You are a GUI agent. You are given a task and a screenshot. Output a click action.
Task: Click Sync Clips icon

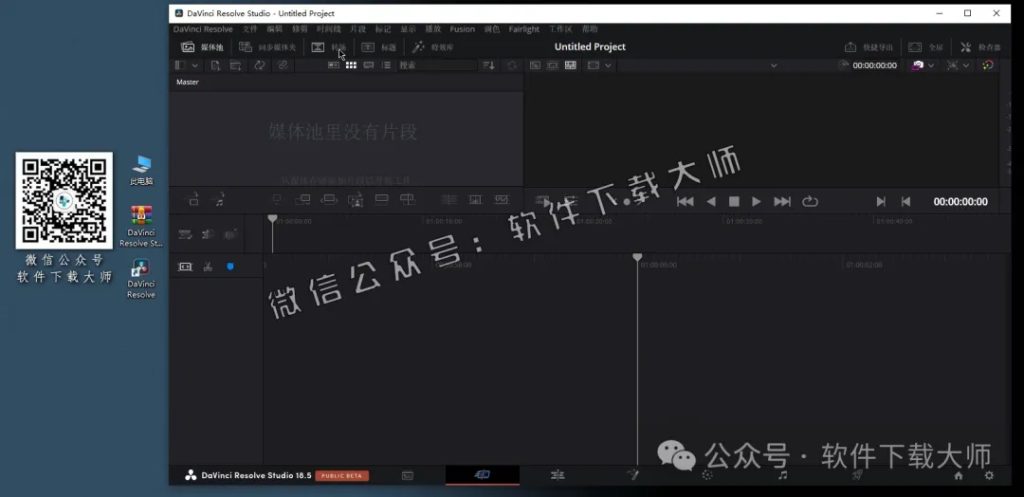[259, 65]
